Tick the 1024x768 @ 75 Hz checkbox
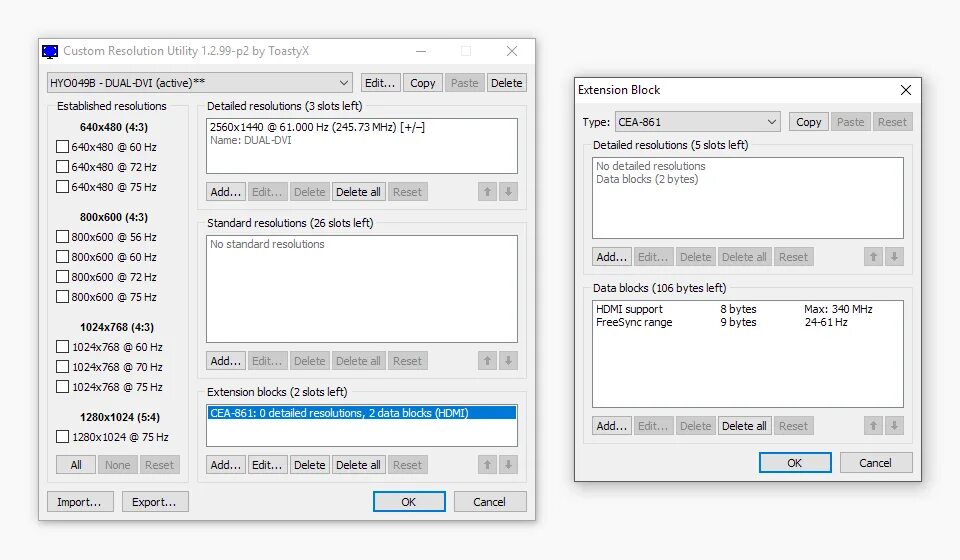 pos(62,387)
